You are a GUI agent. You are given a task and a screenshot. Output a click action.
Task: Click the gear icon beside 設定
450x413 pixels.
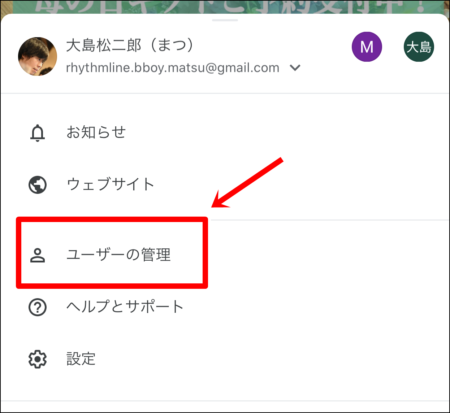pyautogui.click(x=37, y=359)
